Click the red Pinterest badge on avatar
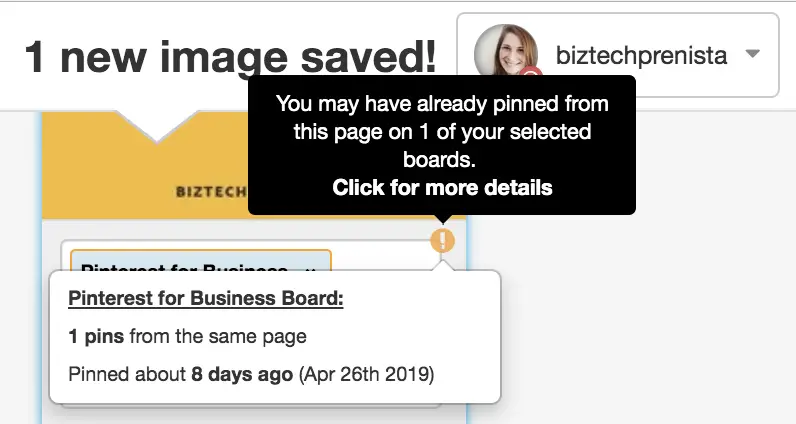The height and width of the screenshot is (424, 796). point(530,72)
